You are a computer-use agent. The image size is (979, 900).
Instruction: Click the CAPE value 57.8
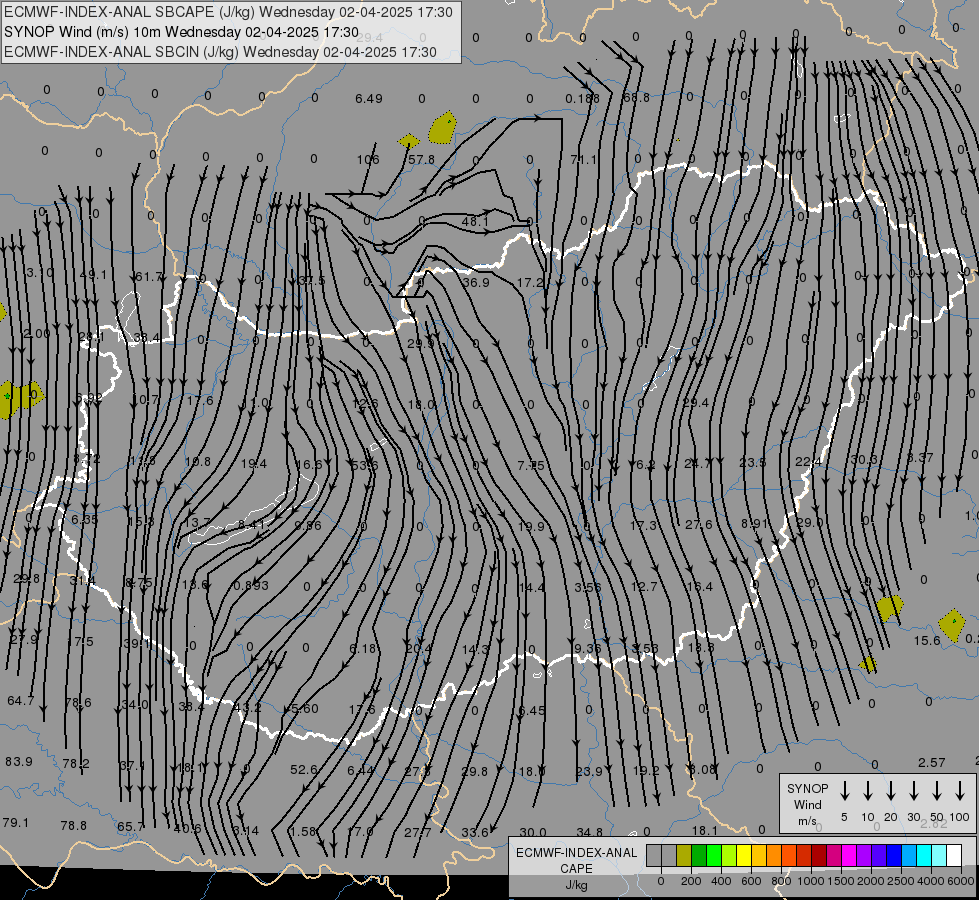(421, 160)
